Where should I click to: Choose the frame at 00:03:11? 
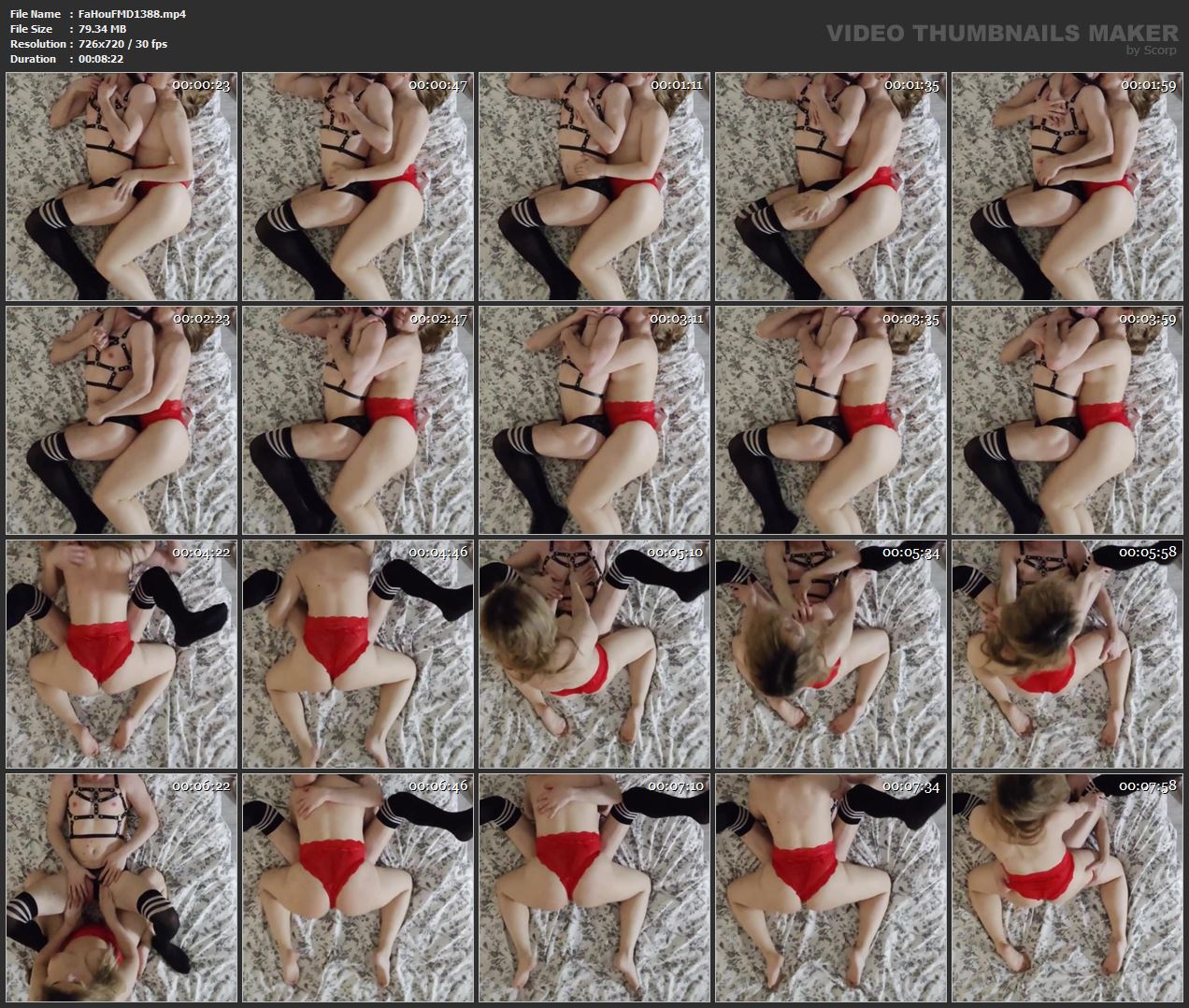pyautogui.click(x=594, y=420)
